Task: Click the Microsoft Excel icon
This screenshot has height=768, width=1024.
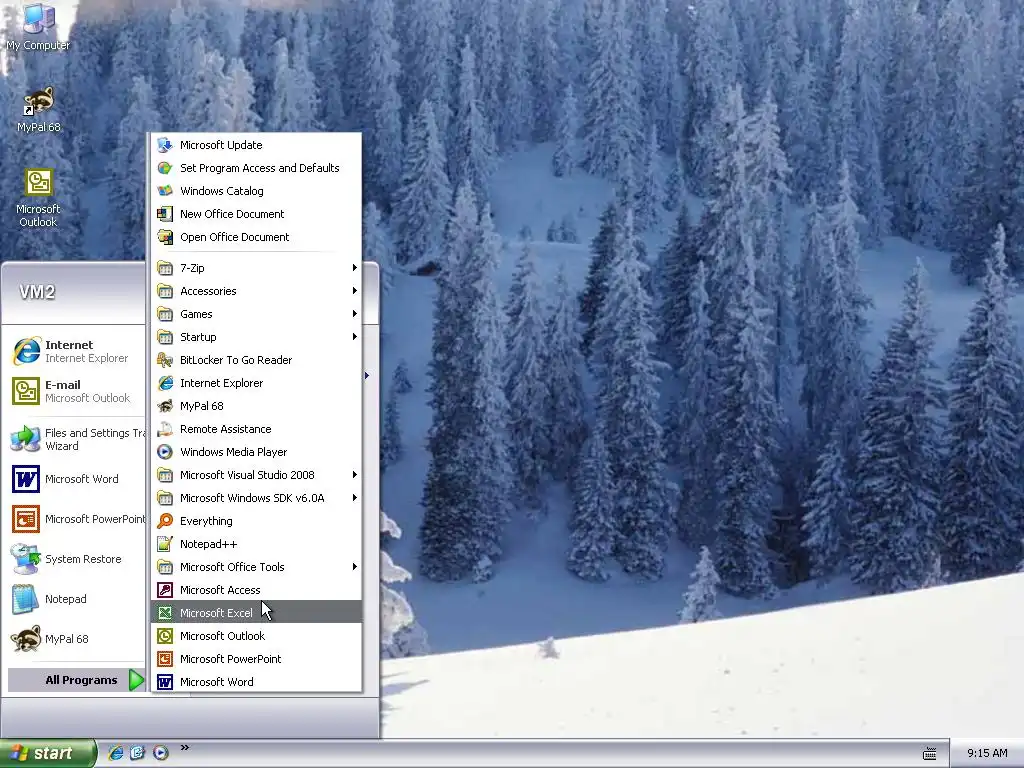Action: [165, 613]
